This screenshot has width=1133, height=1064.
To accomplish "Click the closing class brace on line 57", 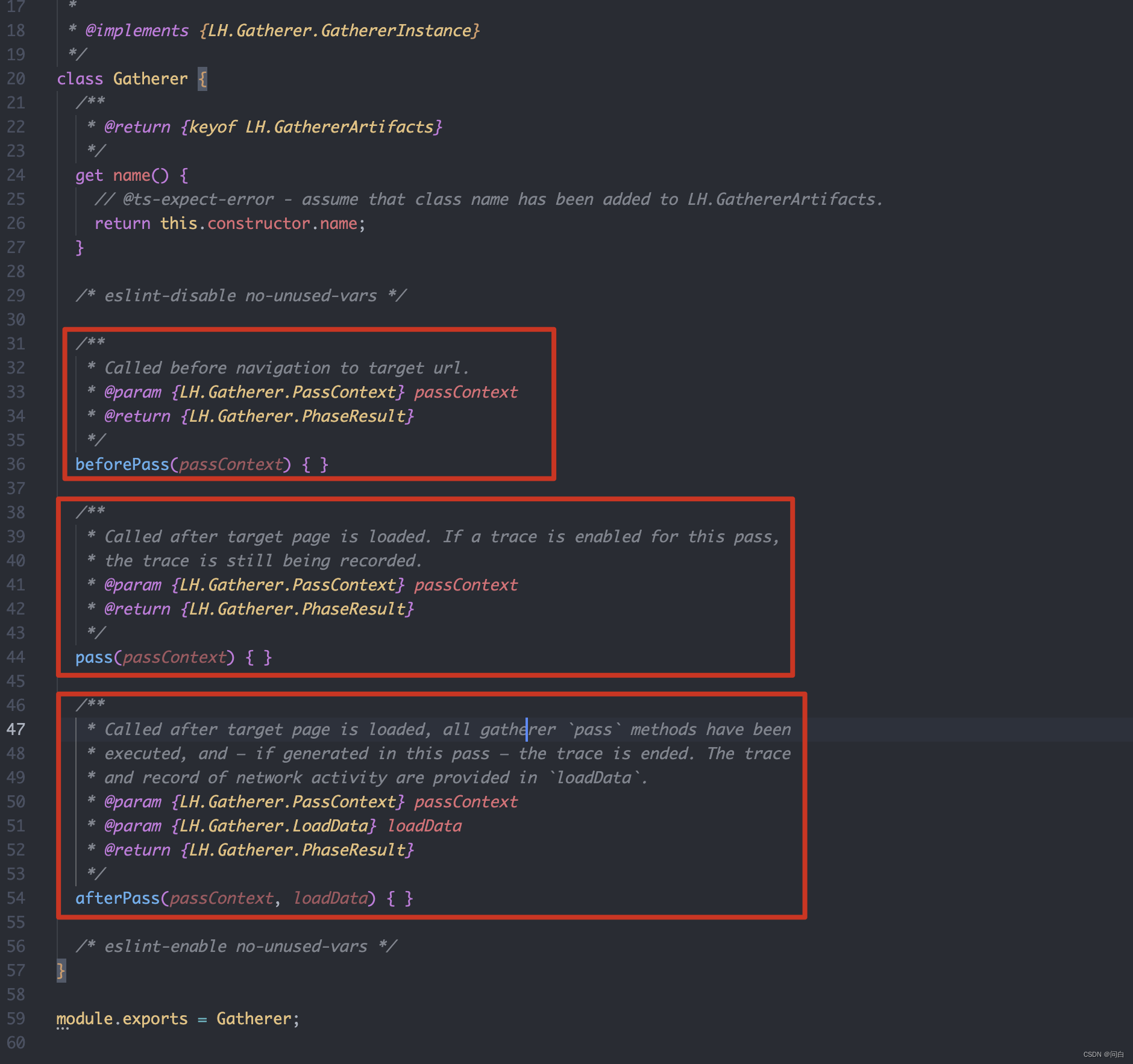I will pos(61,971).
